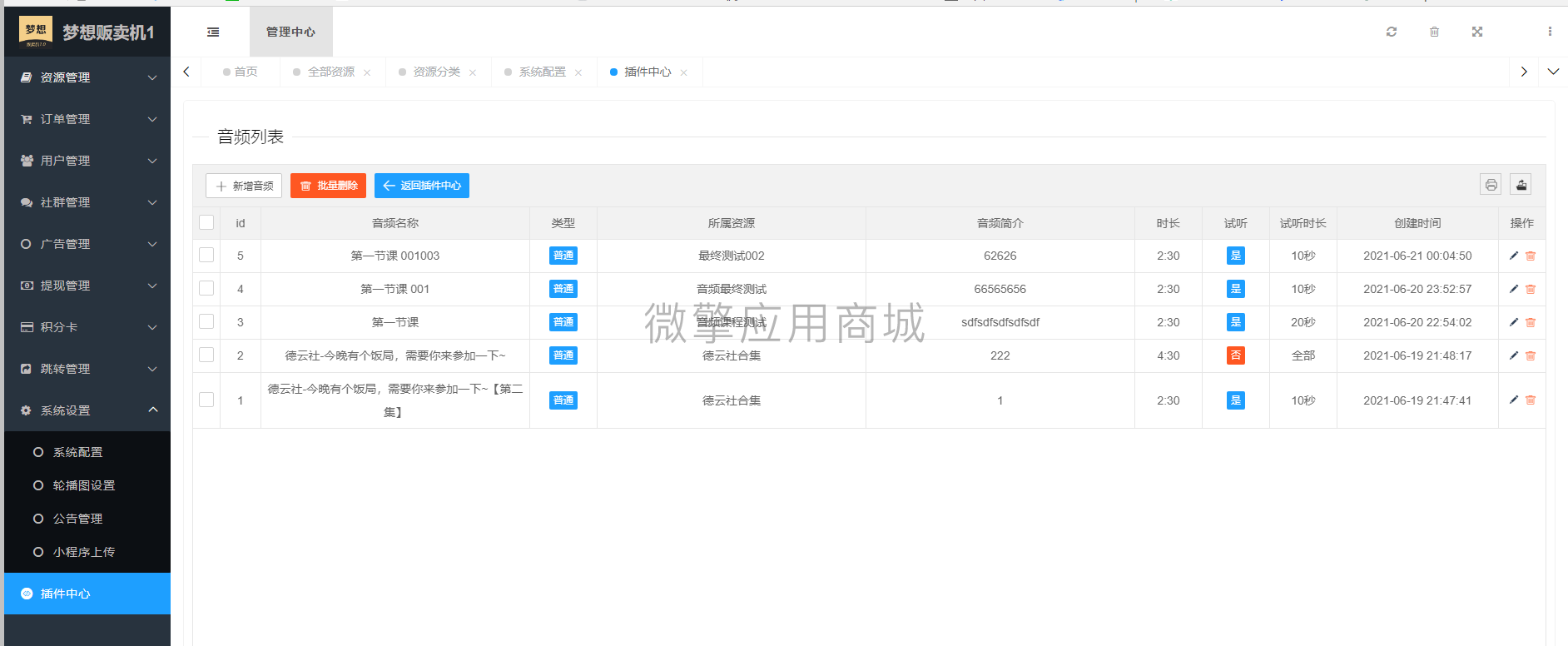Toggle fullscreen with the expand icon

(1477, 32)
